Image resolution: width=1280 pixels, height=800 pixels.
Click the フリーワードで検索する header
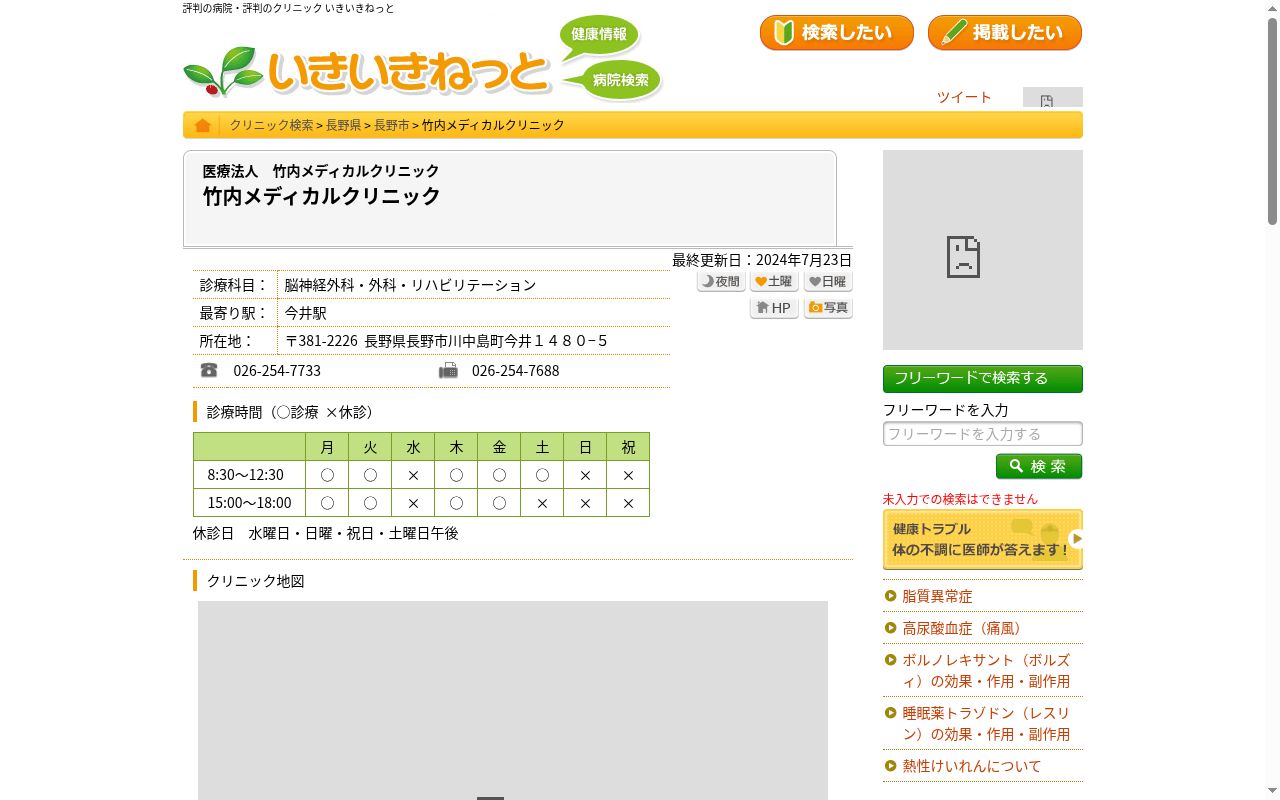point(983,379)
